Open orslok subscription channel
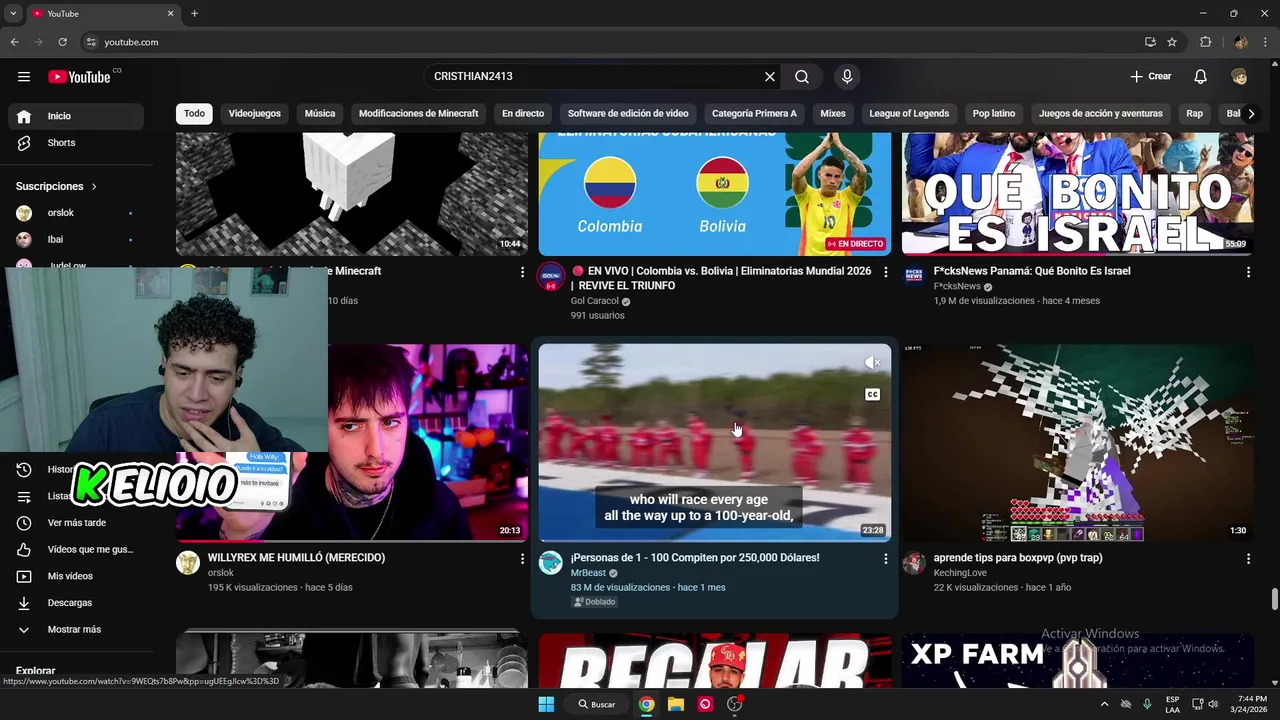This screenshot has height=720, width=1280. click(76, 213)
